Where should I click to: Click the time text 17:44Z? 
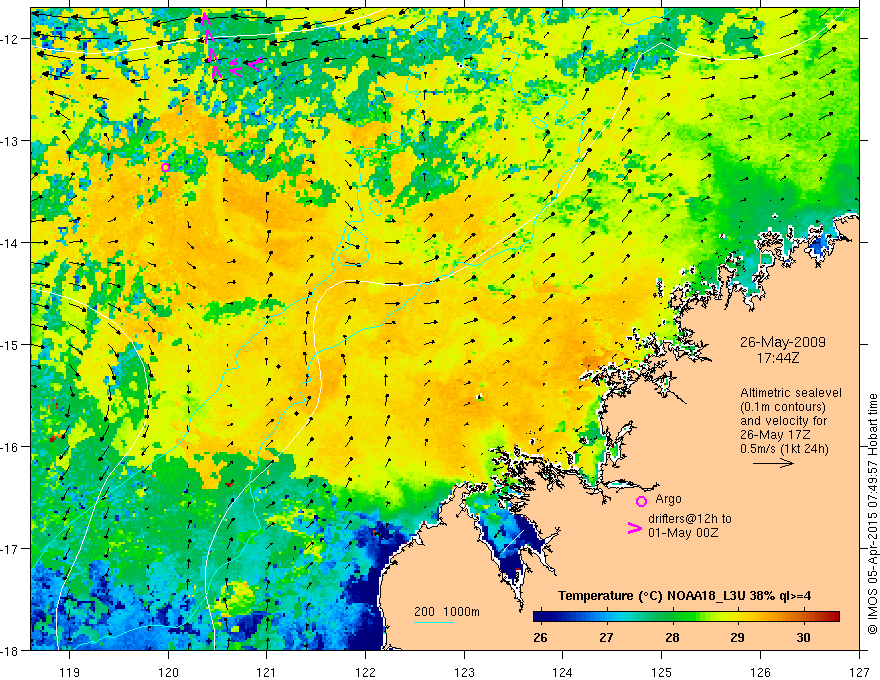coord(777,358)
